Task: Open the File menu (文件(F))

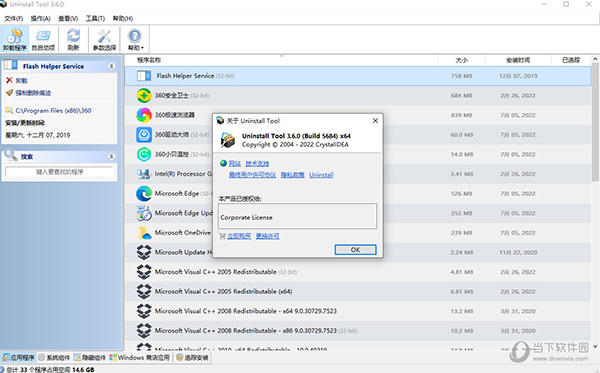Action: point(13,18)
